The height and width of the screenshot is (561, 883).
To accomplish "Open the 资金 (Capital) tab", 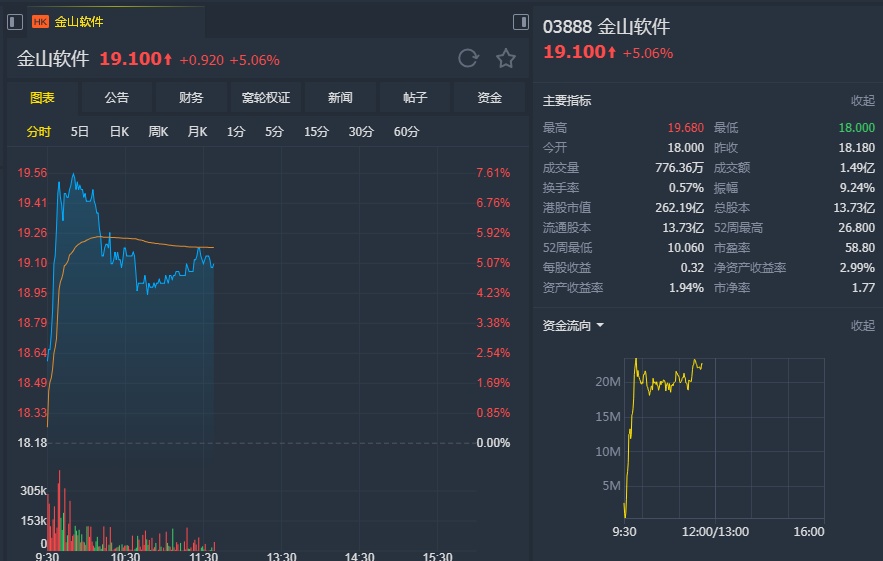I will [x=489, y=97].
